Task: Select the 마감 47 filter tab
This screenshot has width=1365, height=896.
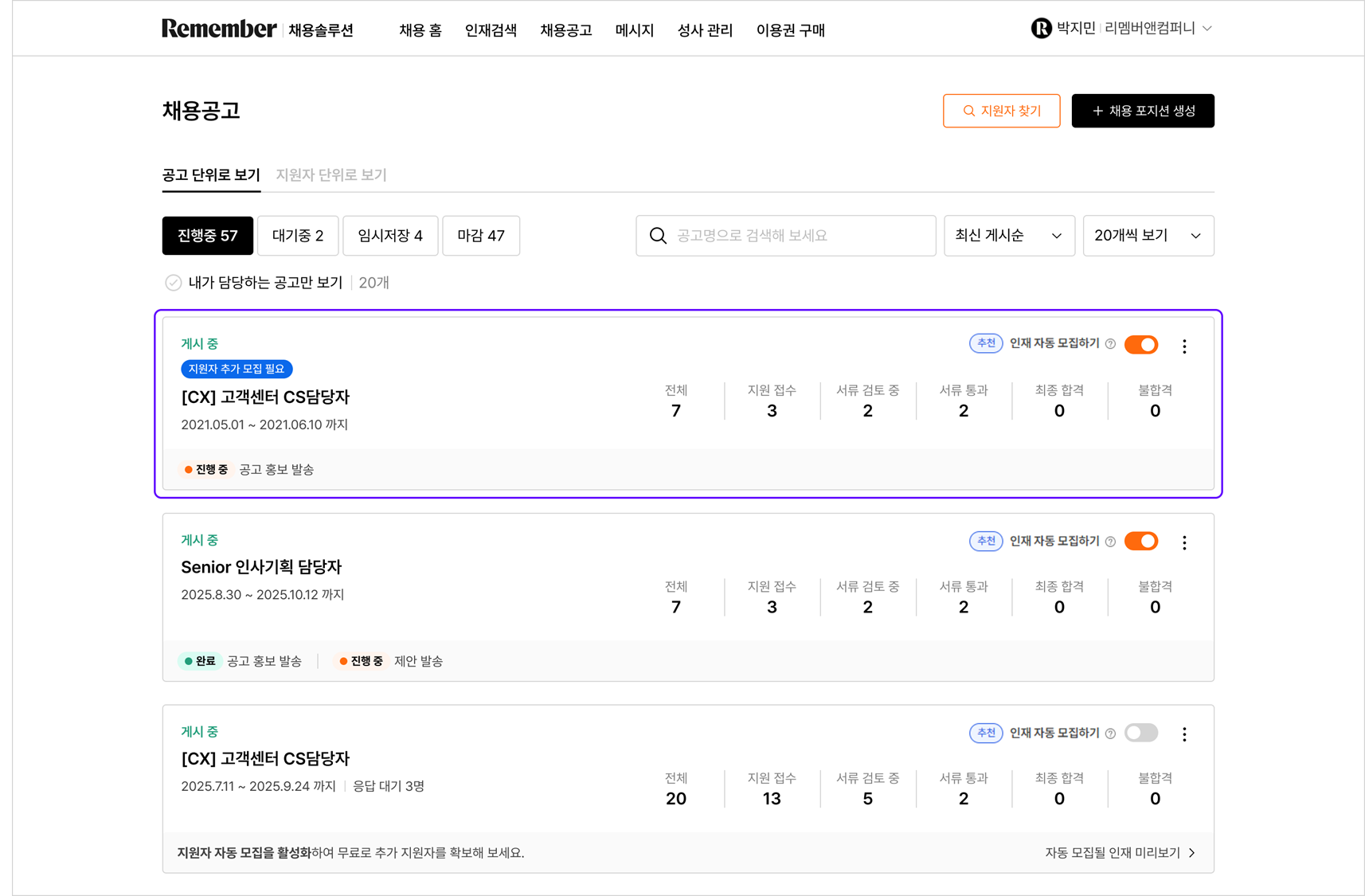Action: click(481, 236)
